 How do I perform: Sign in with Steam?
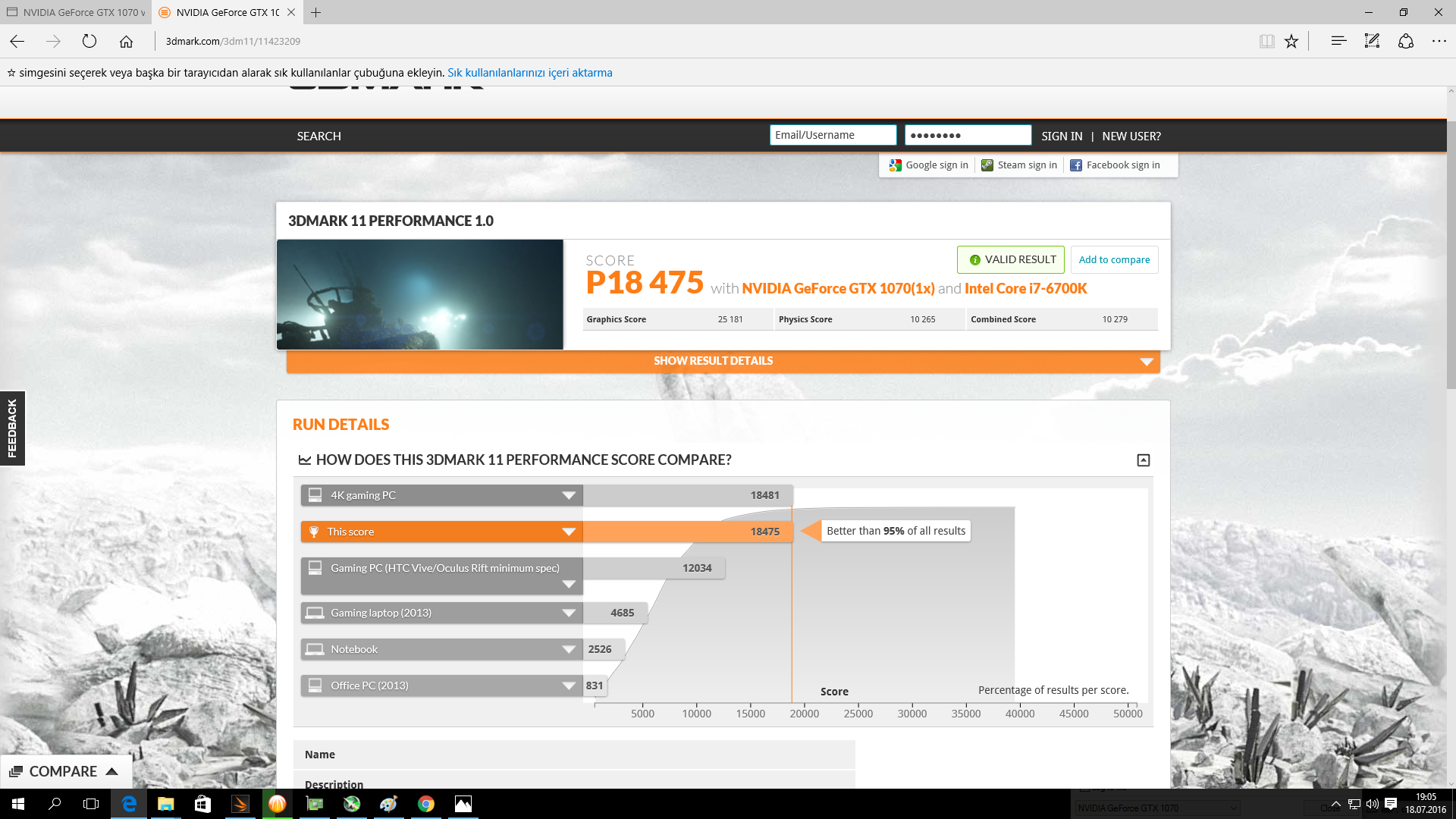[x=1018, y=165]
